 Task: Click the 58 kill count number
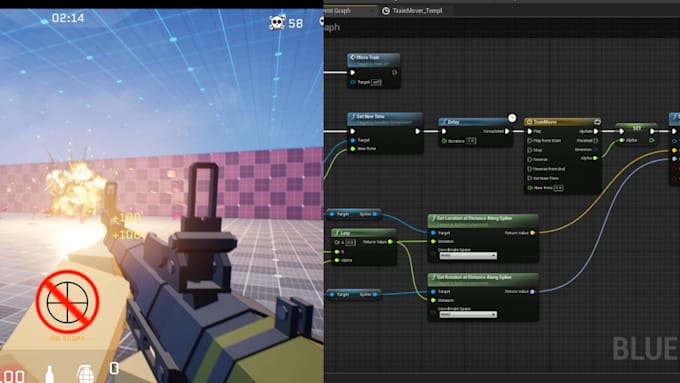click(x=295, y=23)
